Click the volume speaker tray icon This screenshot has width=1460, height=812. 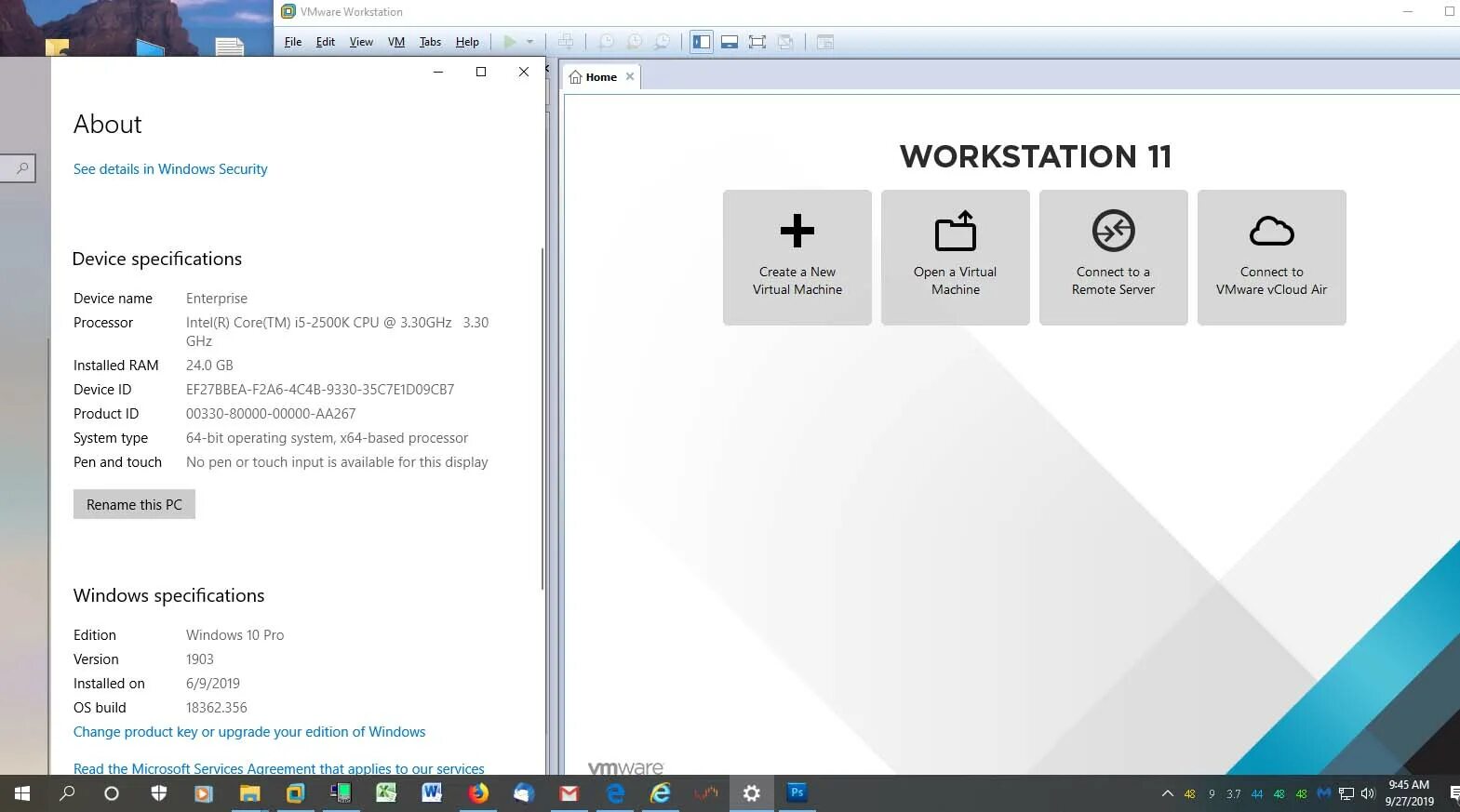click(x=1368, y=793)
